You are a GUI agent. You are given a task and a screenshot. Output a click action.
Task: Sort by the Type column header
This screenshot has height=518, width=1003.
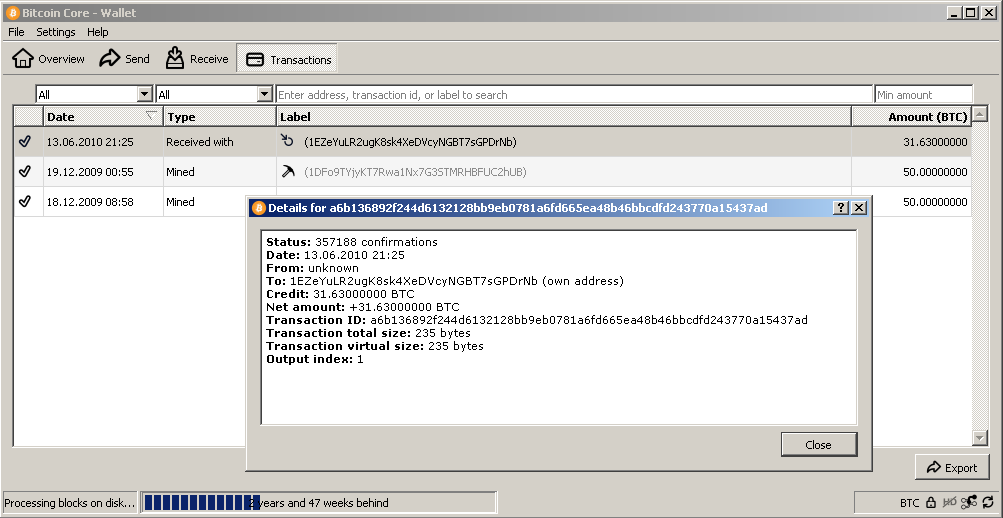[x=219, y=116]
